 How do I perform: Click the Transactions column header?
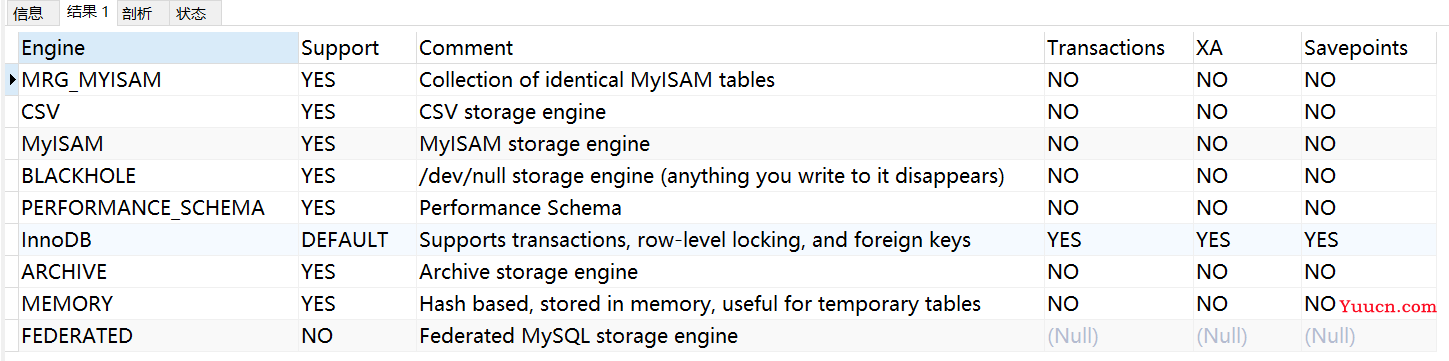click(x=1118, y=48)
